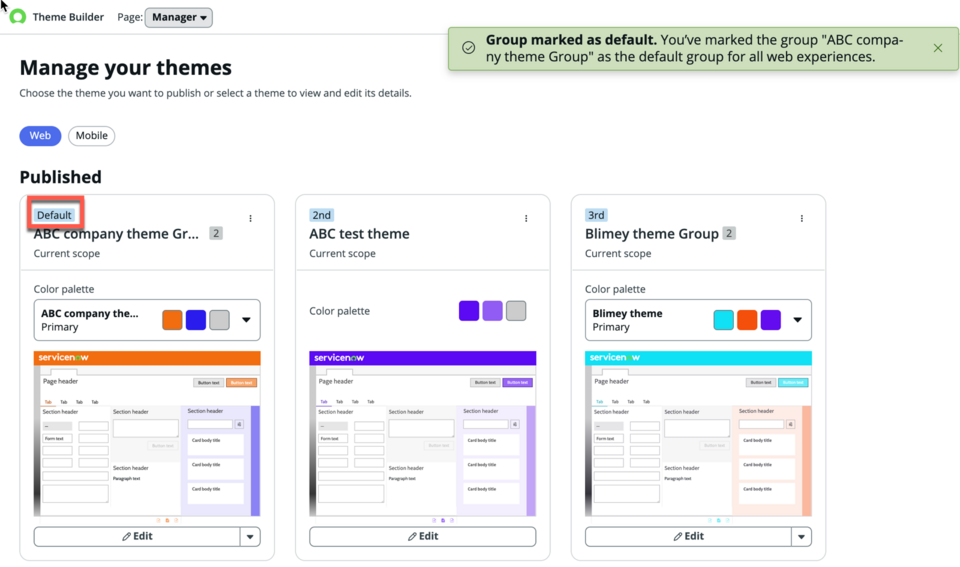Image resolution: width=960 pixels, height=567 pixels.
Task: Open more options menu for ABC company theme Group
Action: (x=250, y=219)
